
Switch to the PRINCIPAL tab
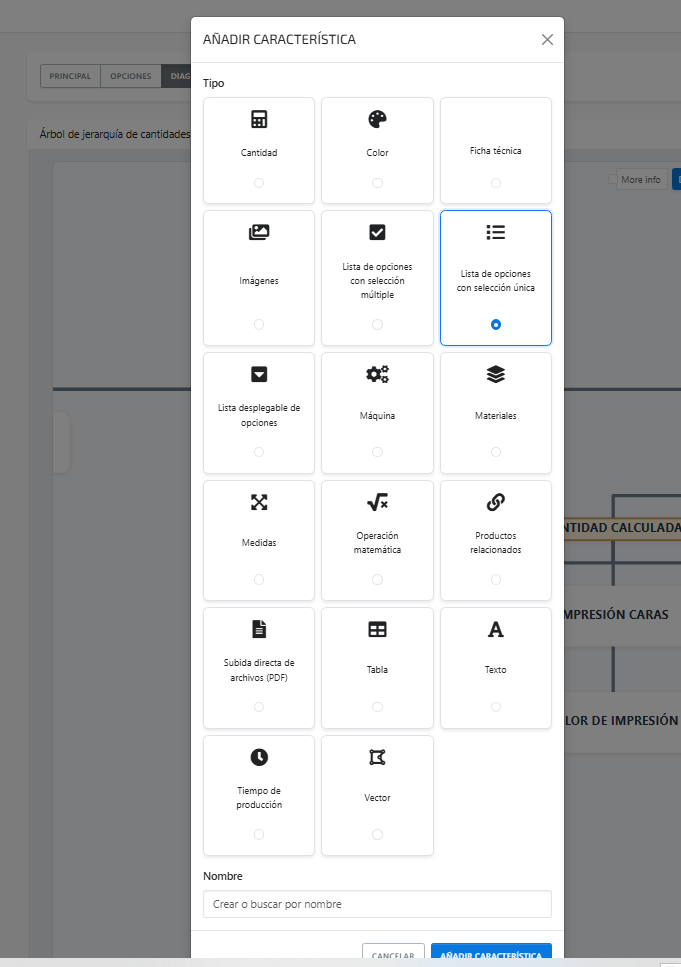70,76
